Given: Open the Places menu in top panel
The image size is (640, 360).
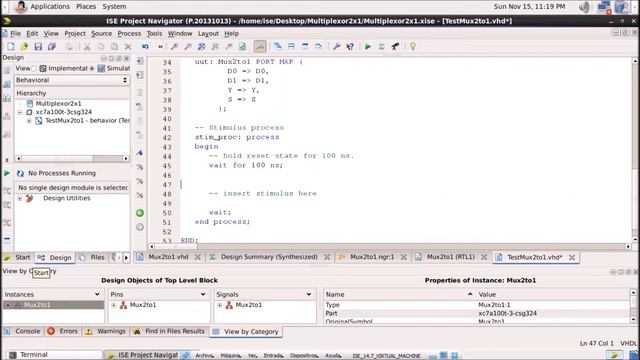Looking at the screenshot, I should tap(86, 7).
